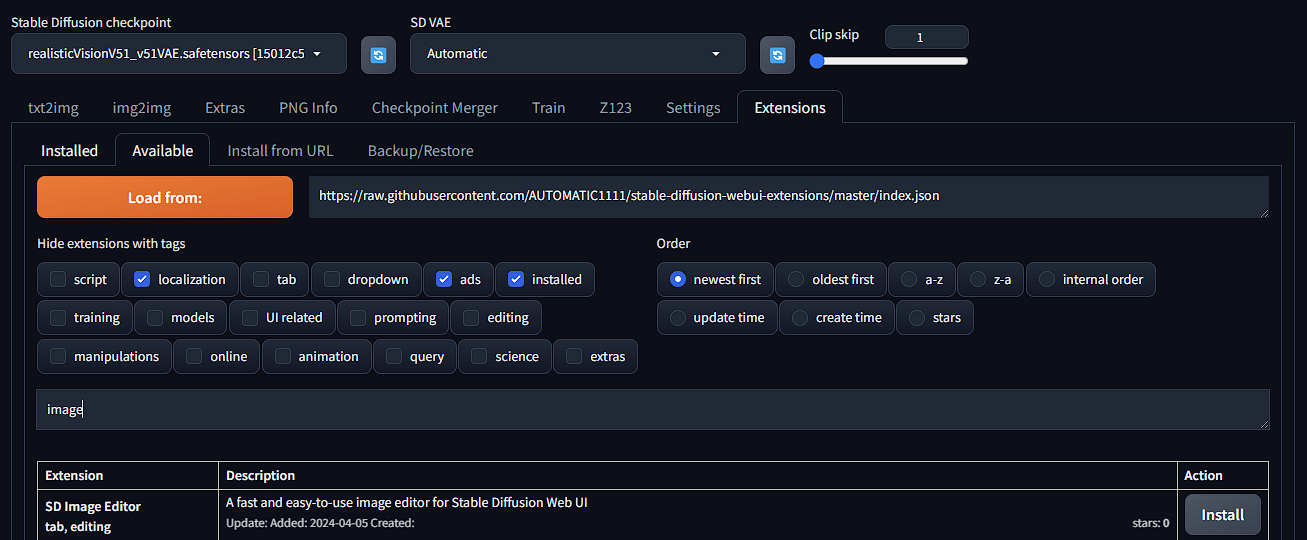Screen dimensions: 1307x540
Task: Order extensions a-z
Action: point(909,279)
